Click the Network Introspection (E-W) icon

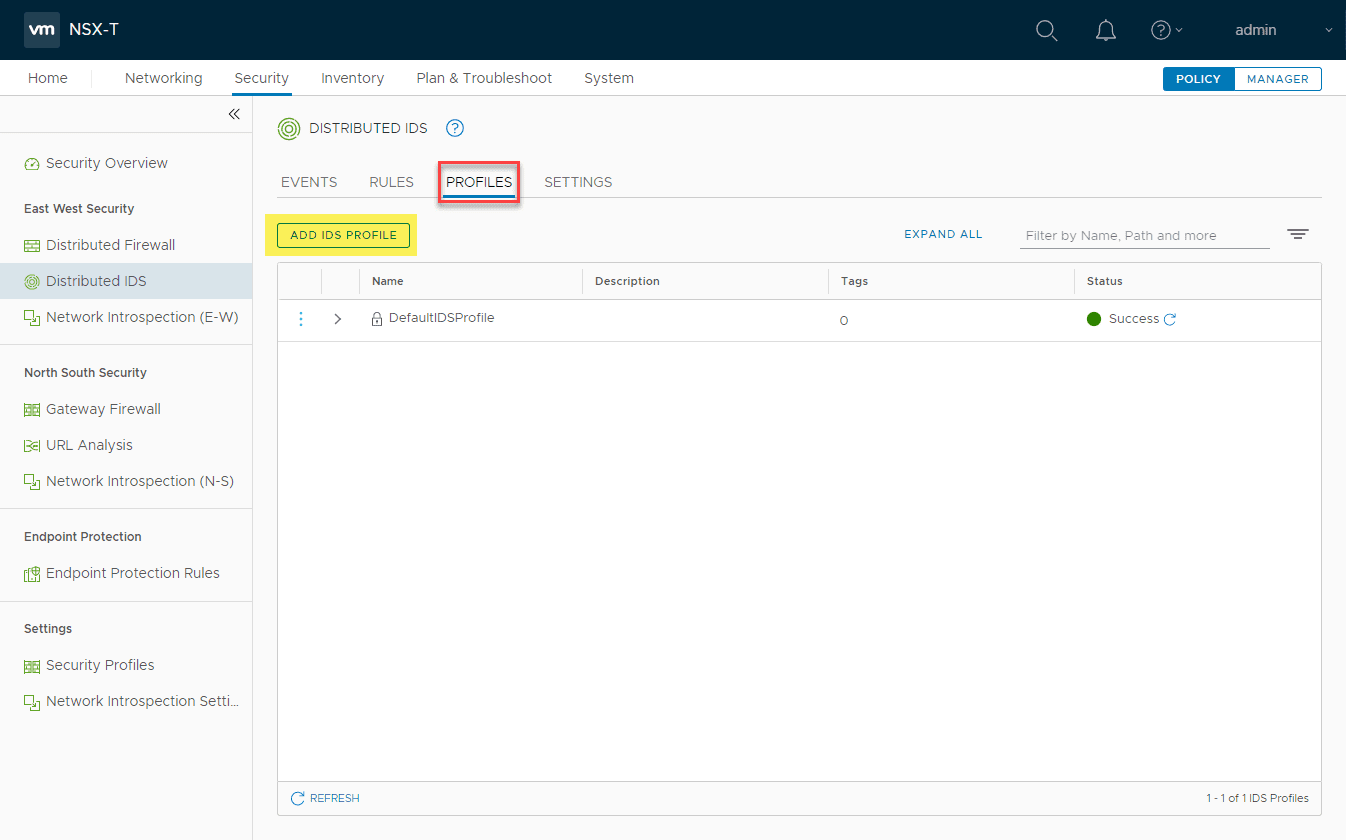click(x=32, y=318)
